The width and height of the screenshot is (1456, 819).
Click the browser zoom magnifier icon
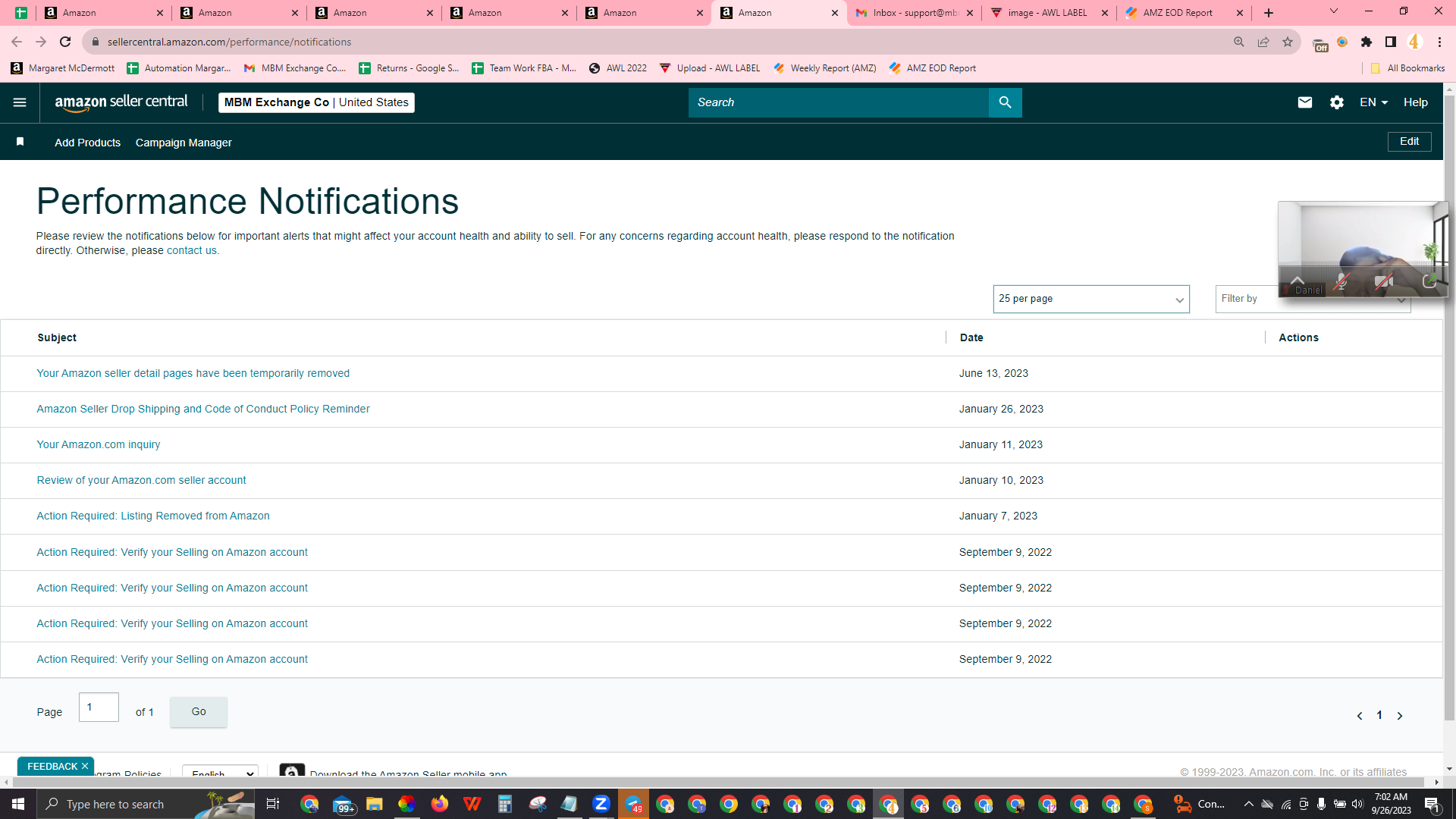pos(1239,42)
